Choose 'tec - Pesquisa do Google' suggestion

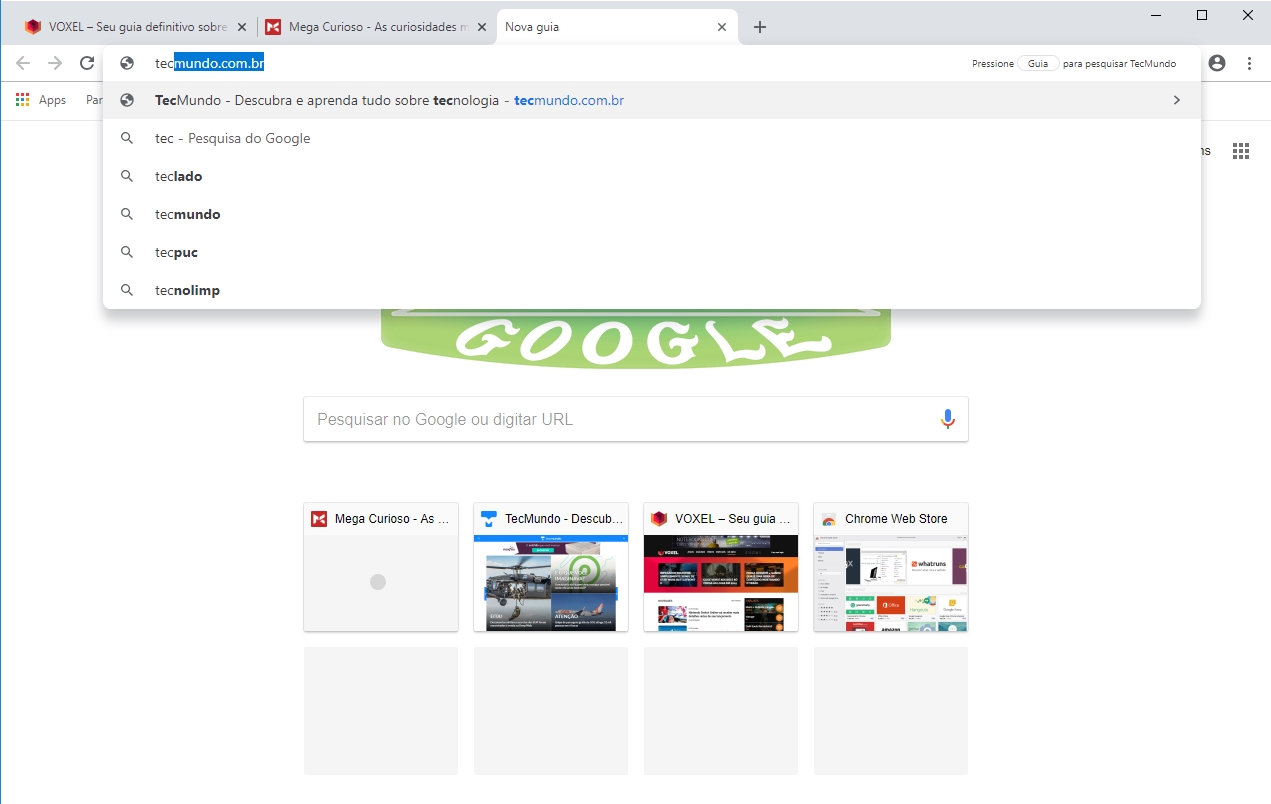(x=652, y=138)
